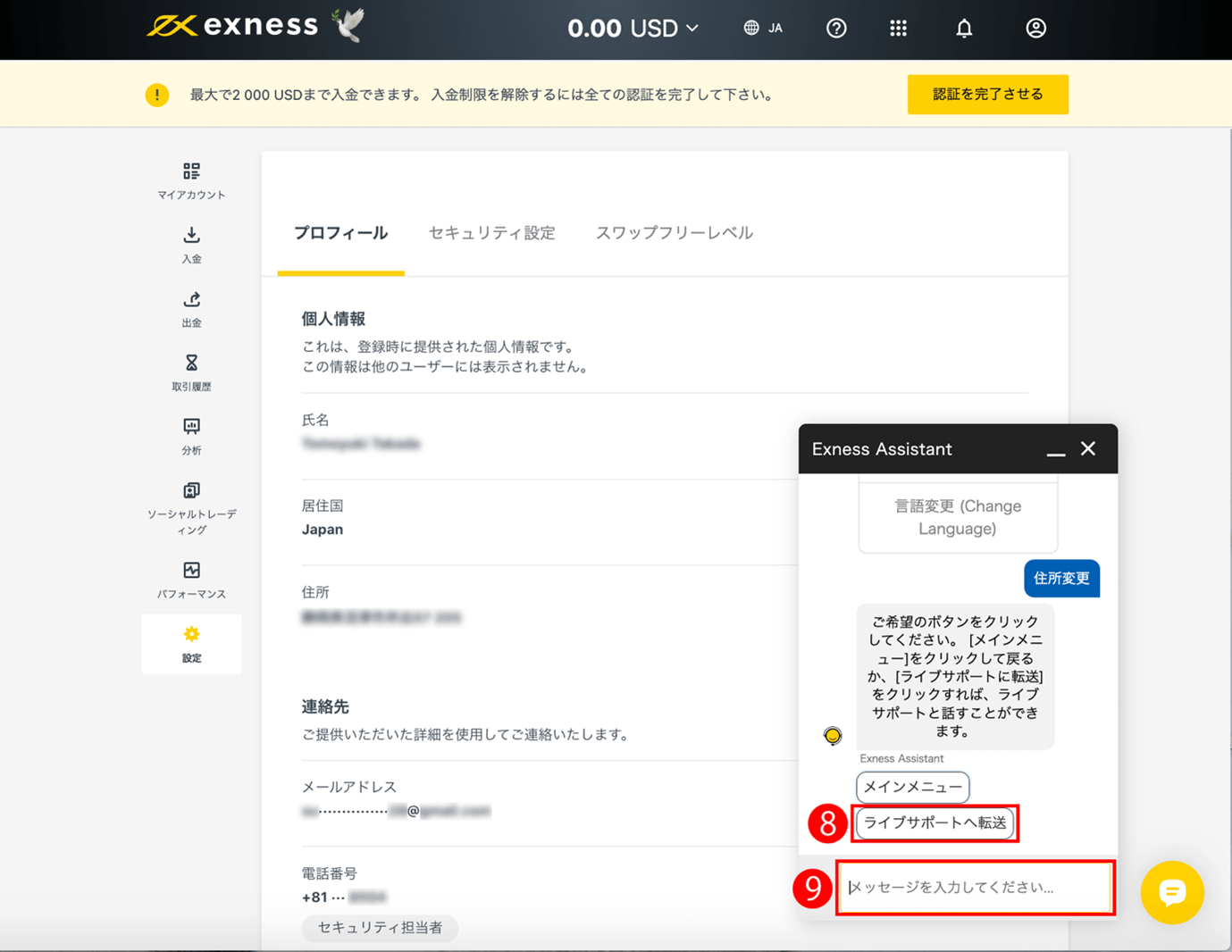Click the 居住国 Japan value
The width and height of the screenshot is (1232, 952).
(323, 530)
